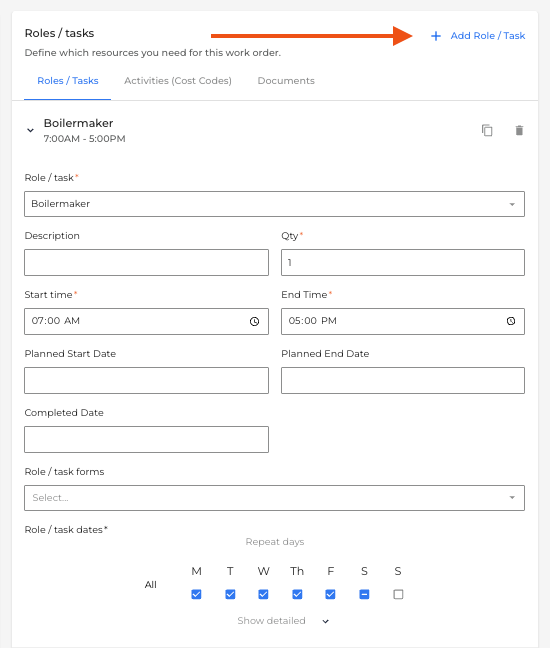Image resolution: width=550 pixels, height=648 pixels.
Task: Open the Documents tab
Action: pyautogui.click(x=286, y=81)
